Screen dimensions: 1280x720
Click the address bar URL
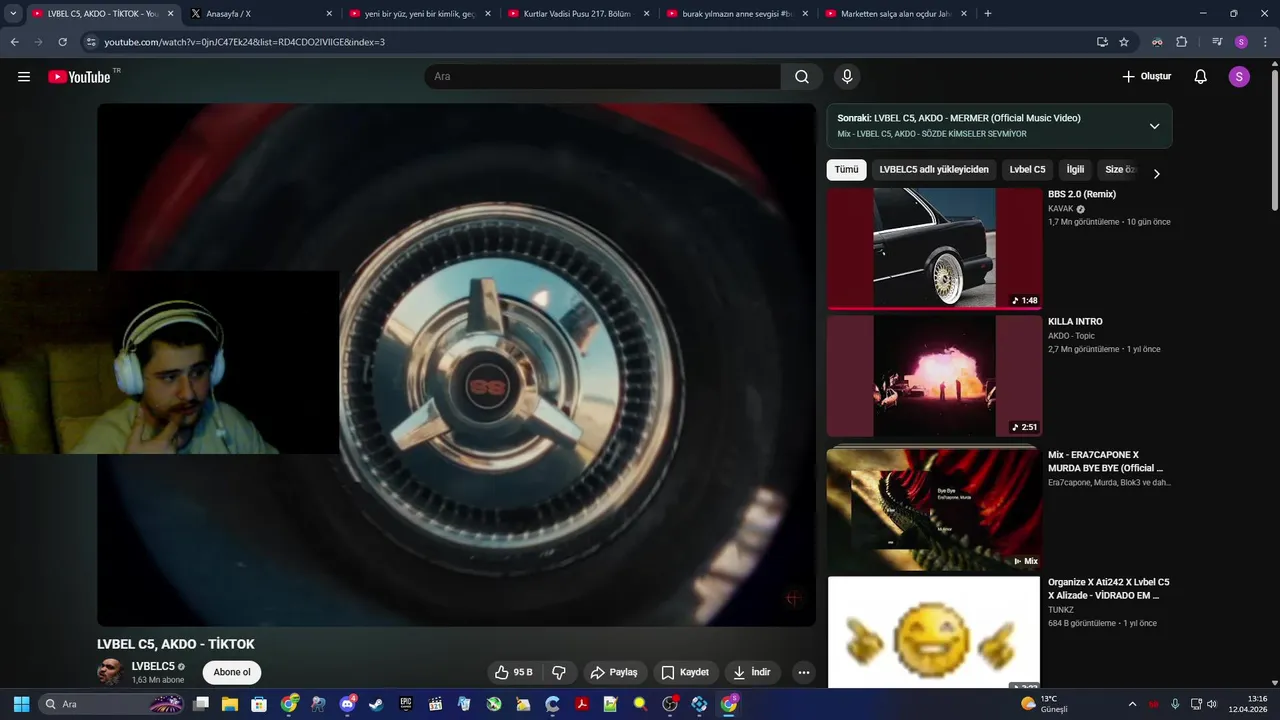245,42
